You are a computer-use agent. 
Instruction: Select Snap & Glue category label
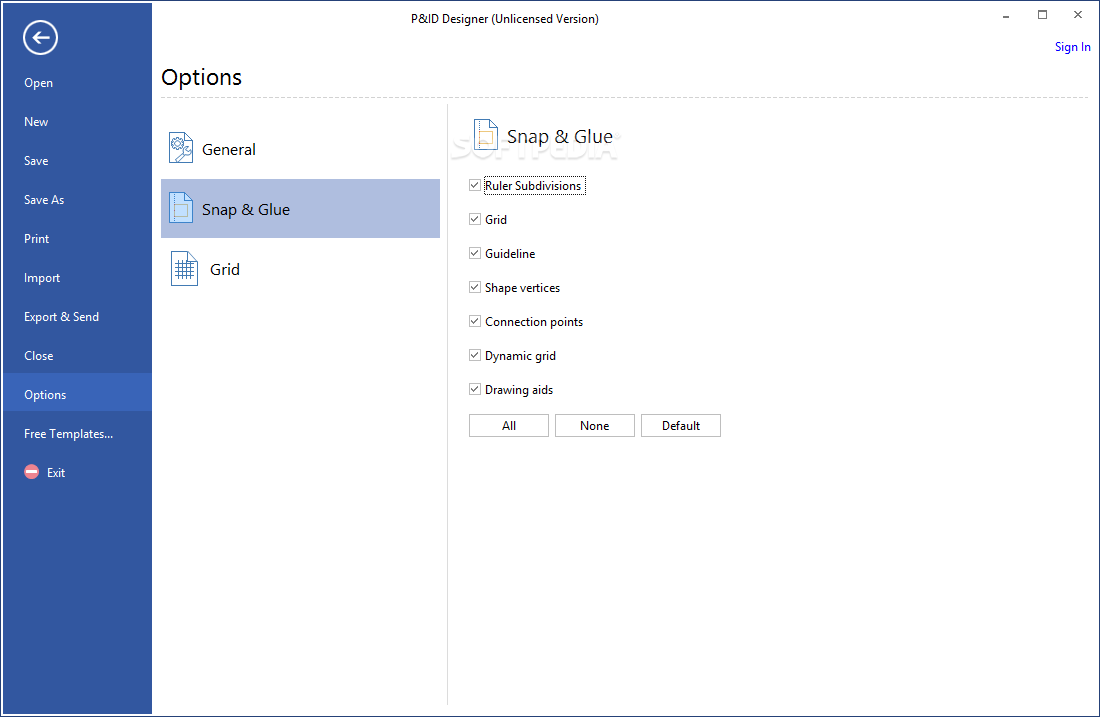(x=246, y=209)
